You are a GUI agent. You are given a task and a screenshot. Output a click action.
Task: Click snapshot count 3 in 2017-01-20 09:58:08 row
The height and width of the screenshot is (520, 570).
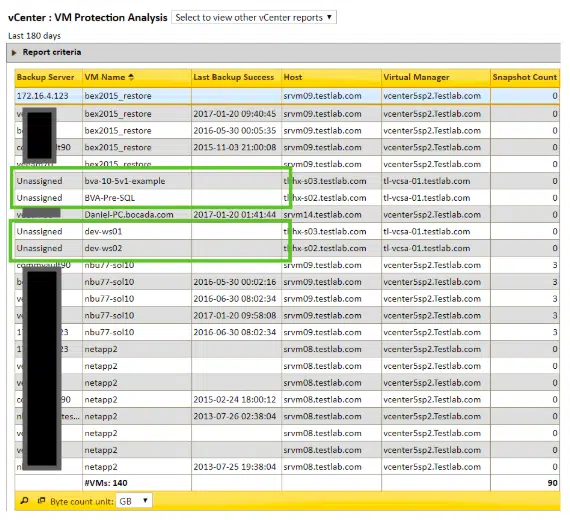point(555,315)
